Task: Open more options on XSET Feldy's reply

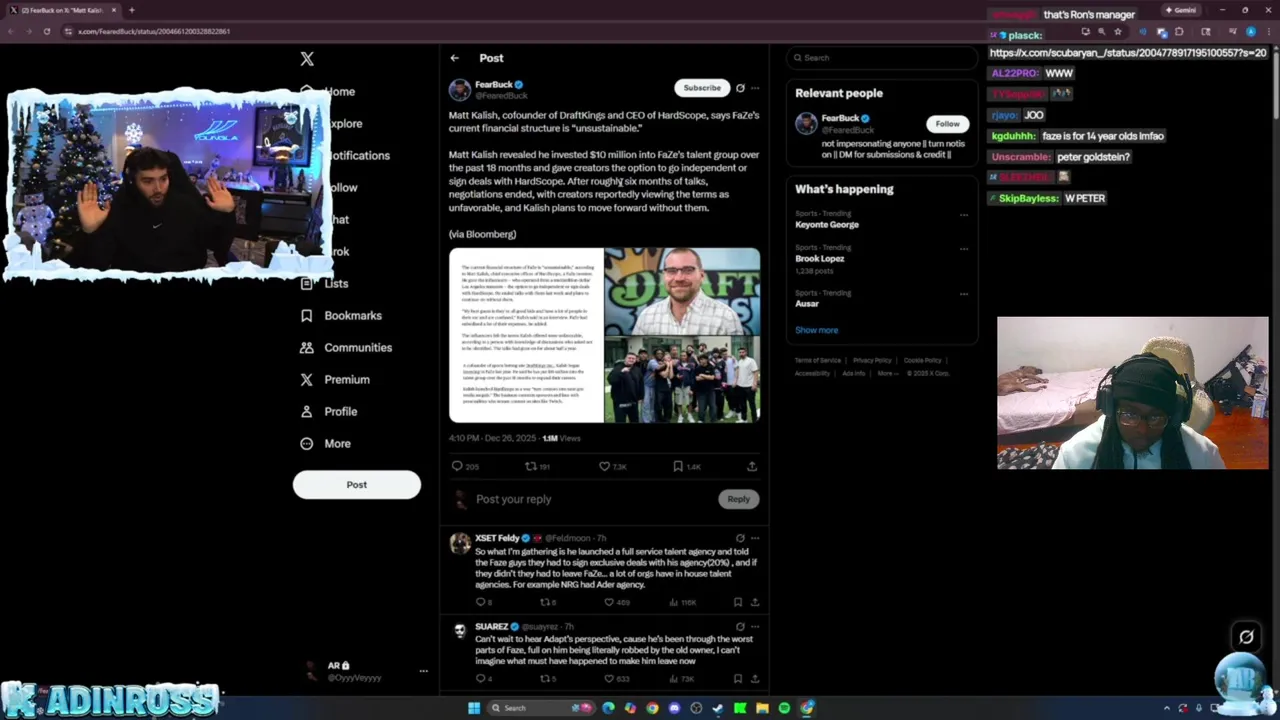Action: (755, 538)
